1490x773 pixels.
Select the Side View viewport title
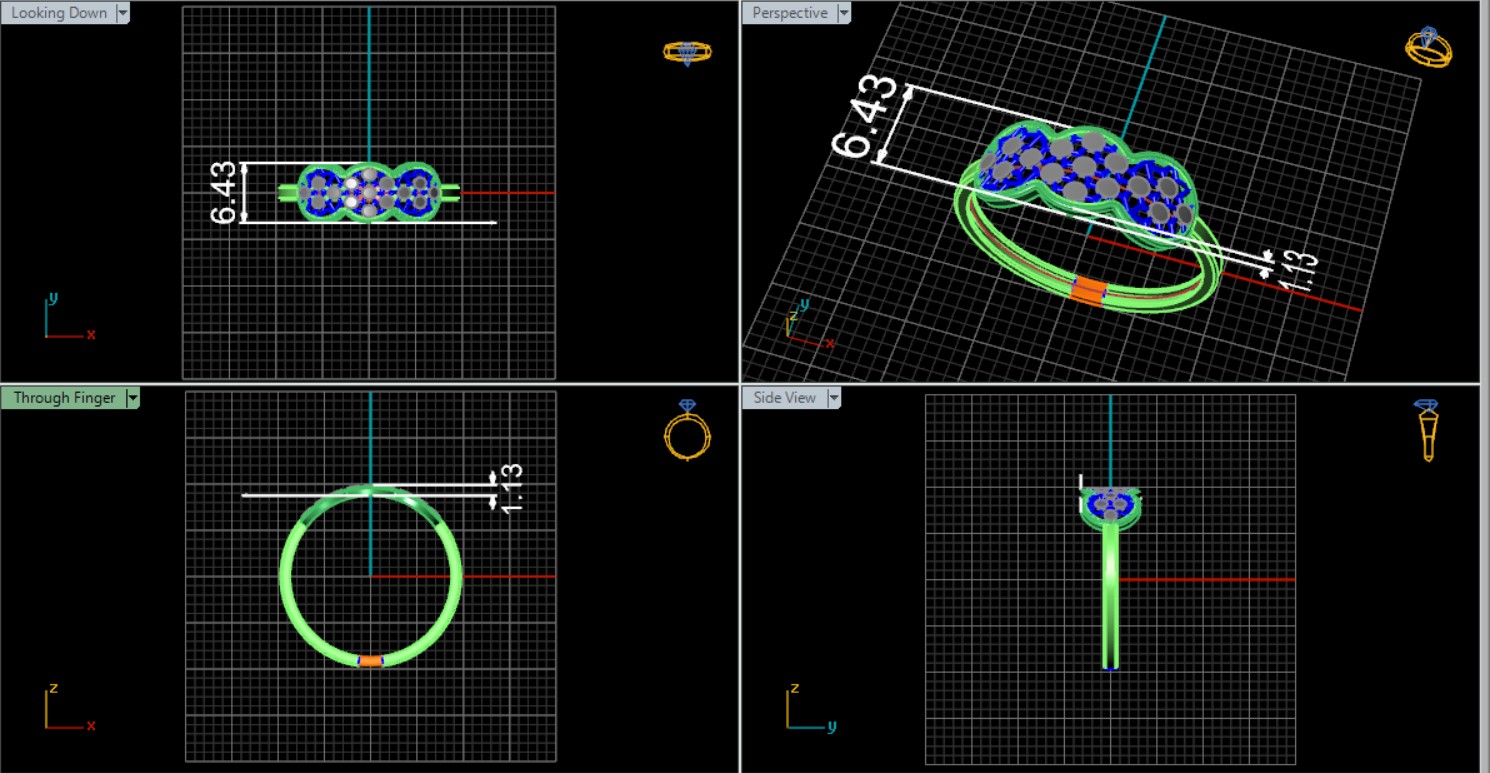coord(784,398)
